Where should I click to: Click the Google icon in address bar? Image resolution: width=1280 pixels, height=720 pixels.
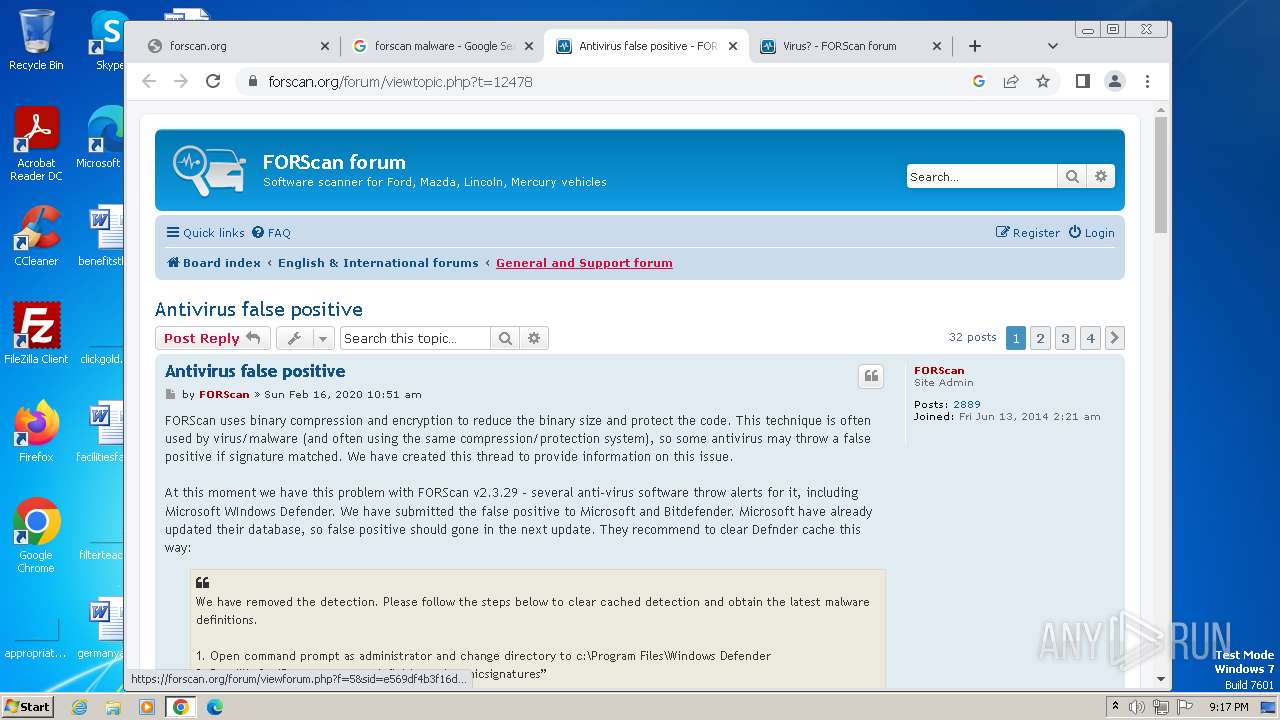979,81
